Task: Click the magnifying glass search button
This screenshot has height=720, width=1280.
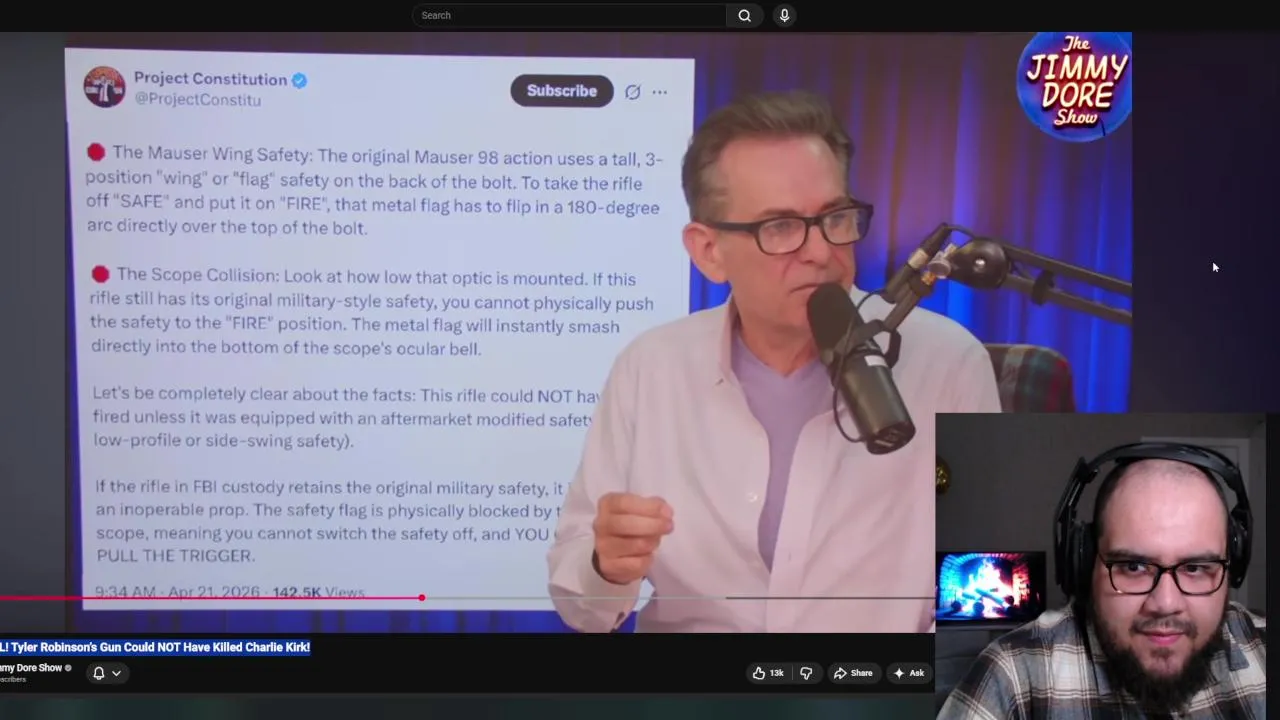Action: click(x=744, y=15)
